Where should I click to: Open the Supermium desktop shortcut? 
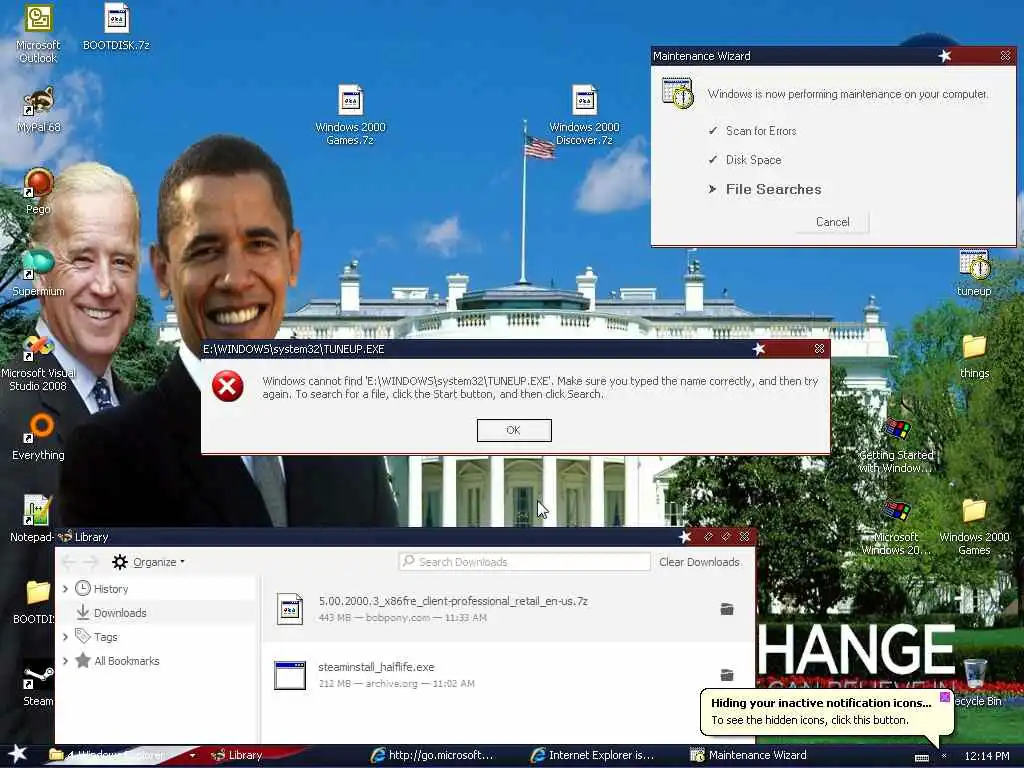pyautogui.click(x=39, y=273)
